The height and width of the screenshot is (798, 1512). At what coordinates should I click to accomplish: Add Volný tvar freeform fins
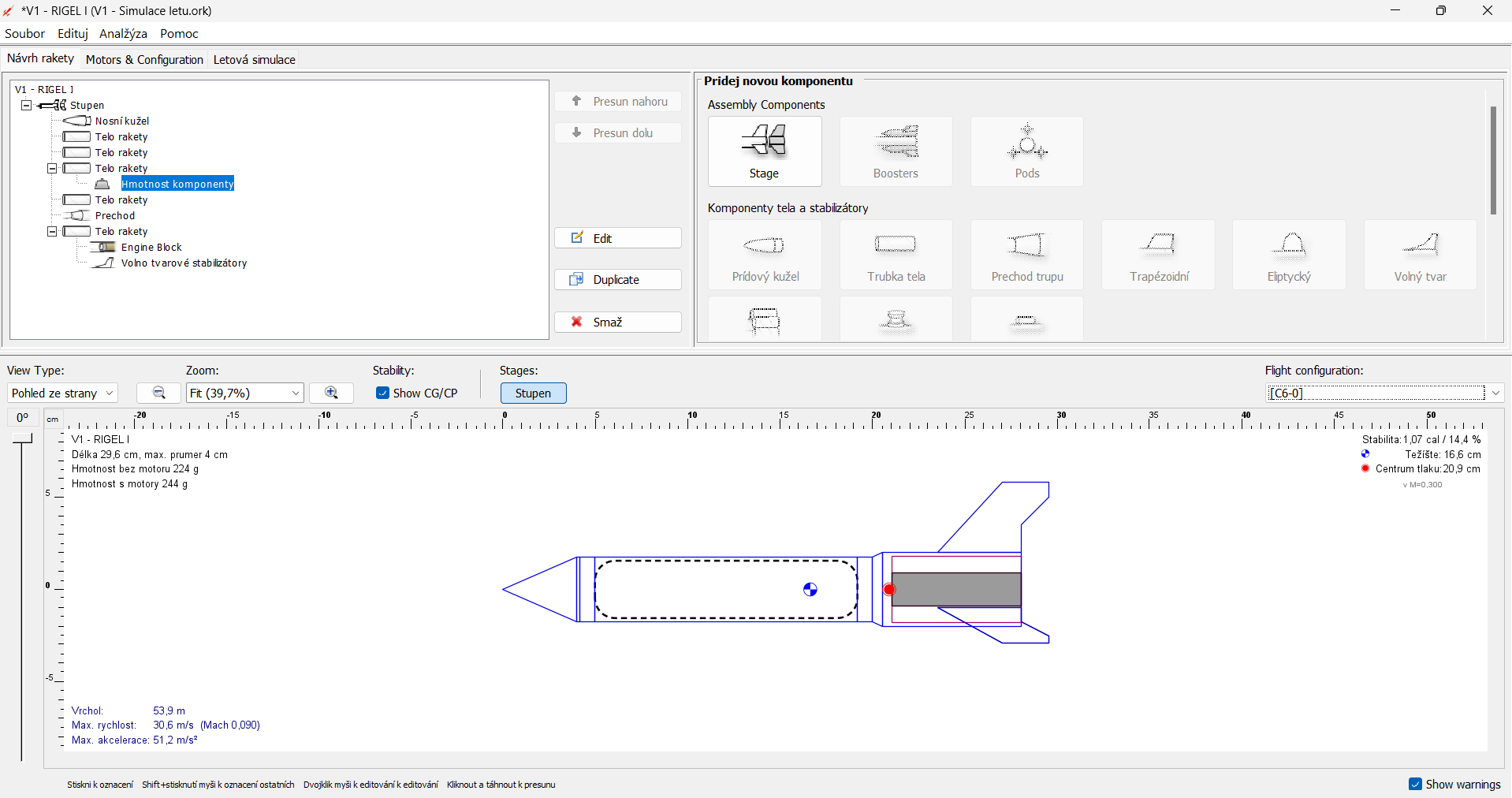click(x=1420, y=255)
